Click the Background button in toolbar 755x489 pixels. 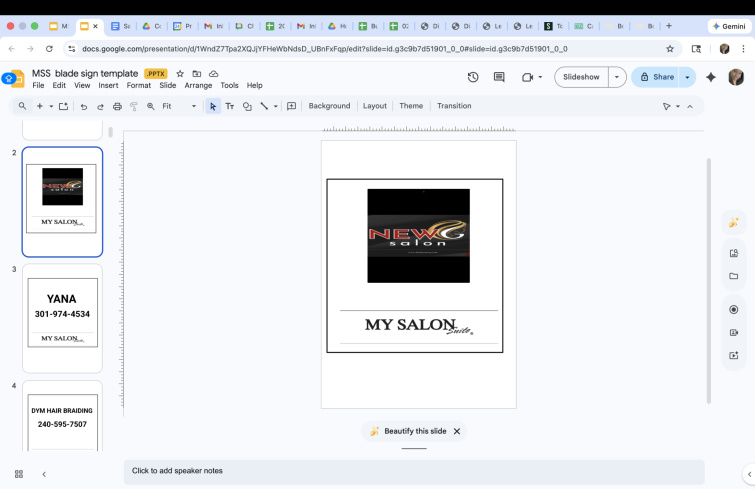[x=329, y=106]
